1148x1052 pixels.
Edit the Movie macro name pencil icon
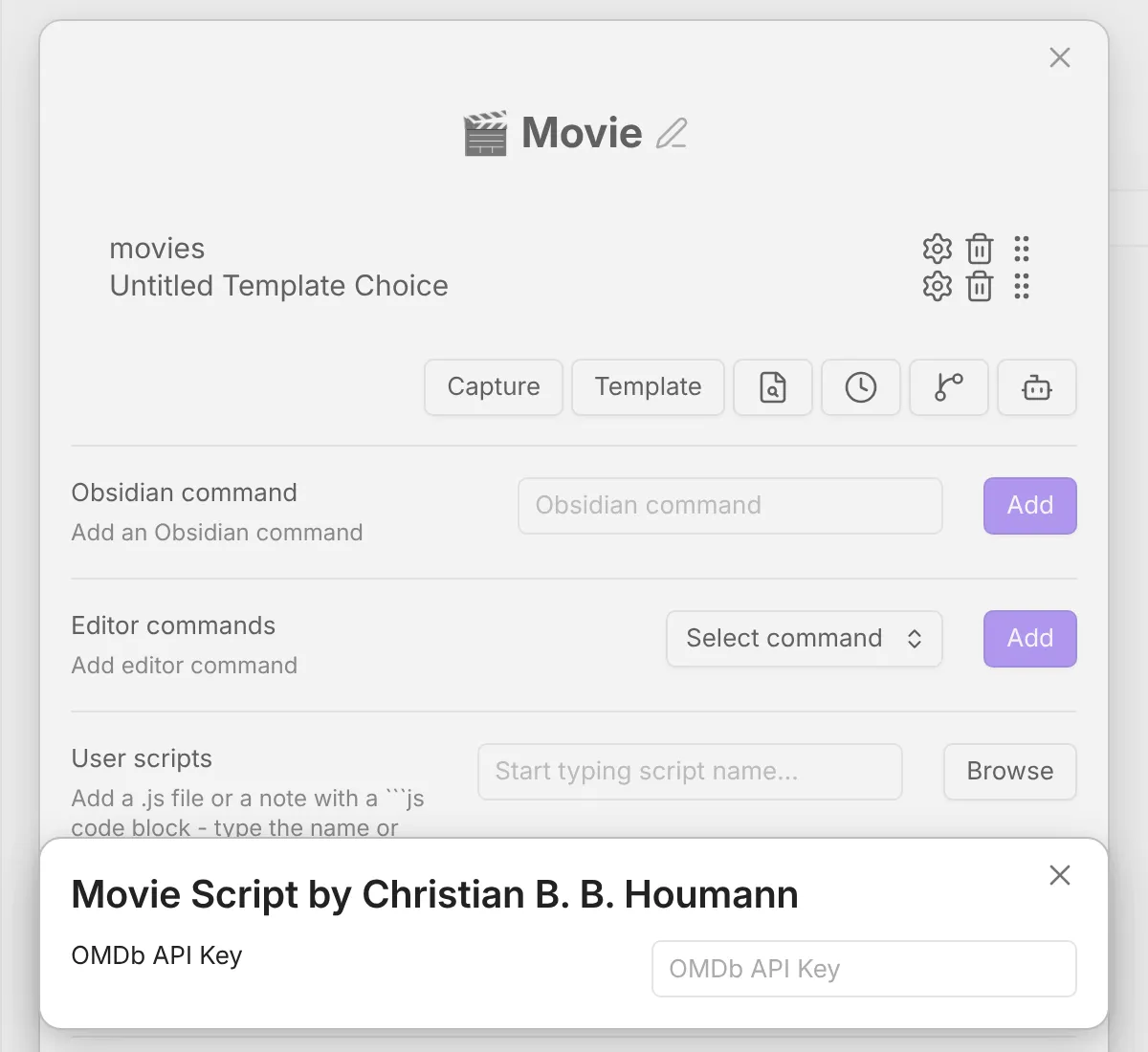coord(672,133)
